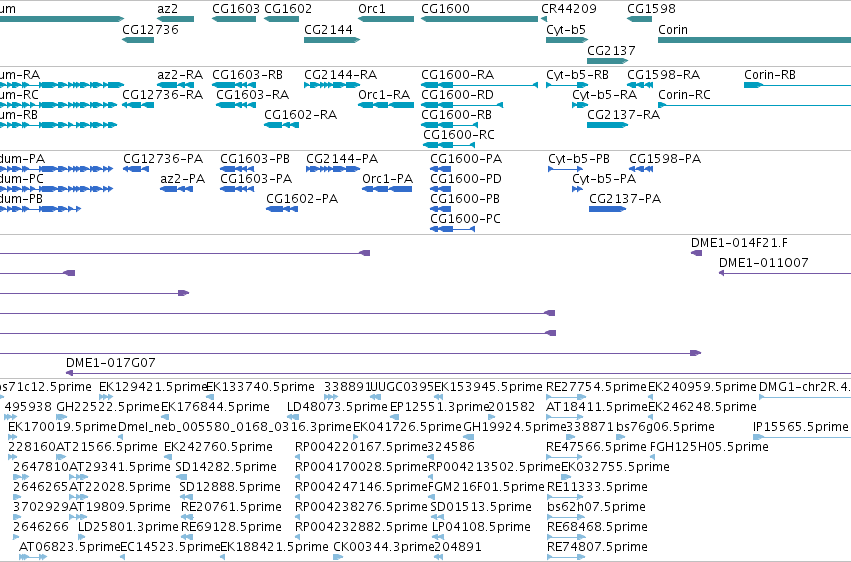Viewport: 851px width, 562px height.
Task: Select the DME1-011O07 clone line
Action: [785, 273]
